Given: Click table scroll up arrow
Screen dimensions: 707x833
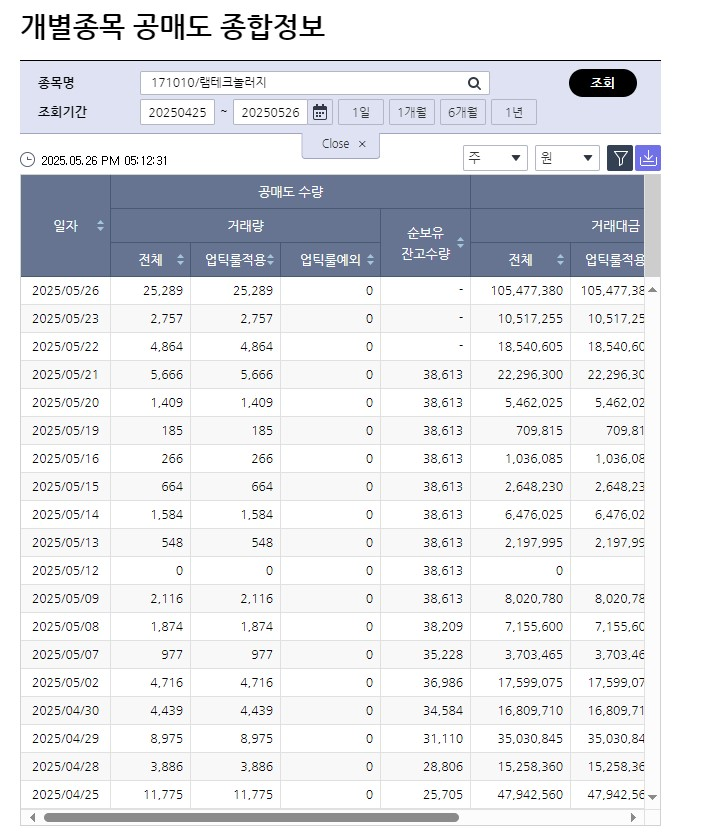Looking at the screenshot, I should coord(653,290).
